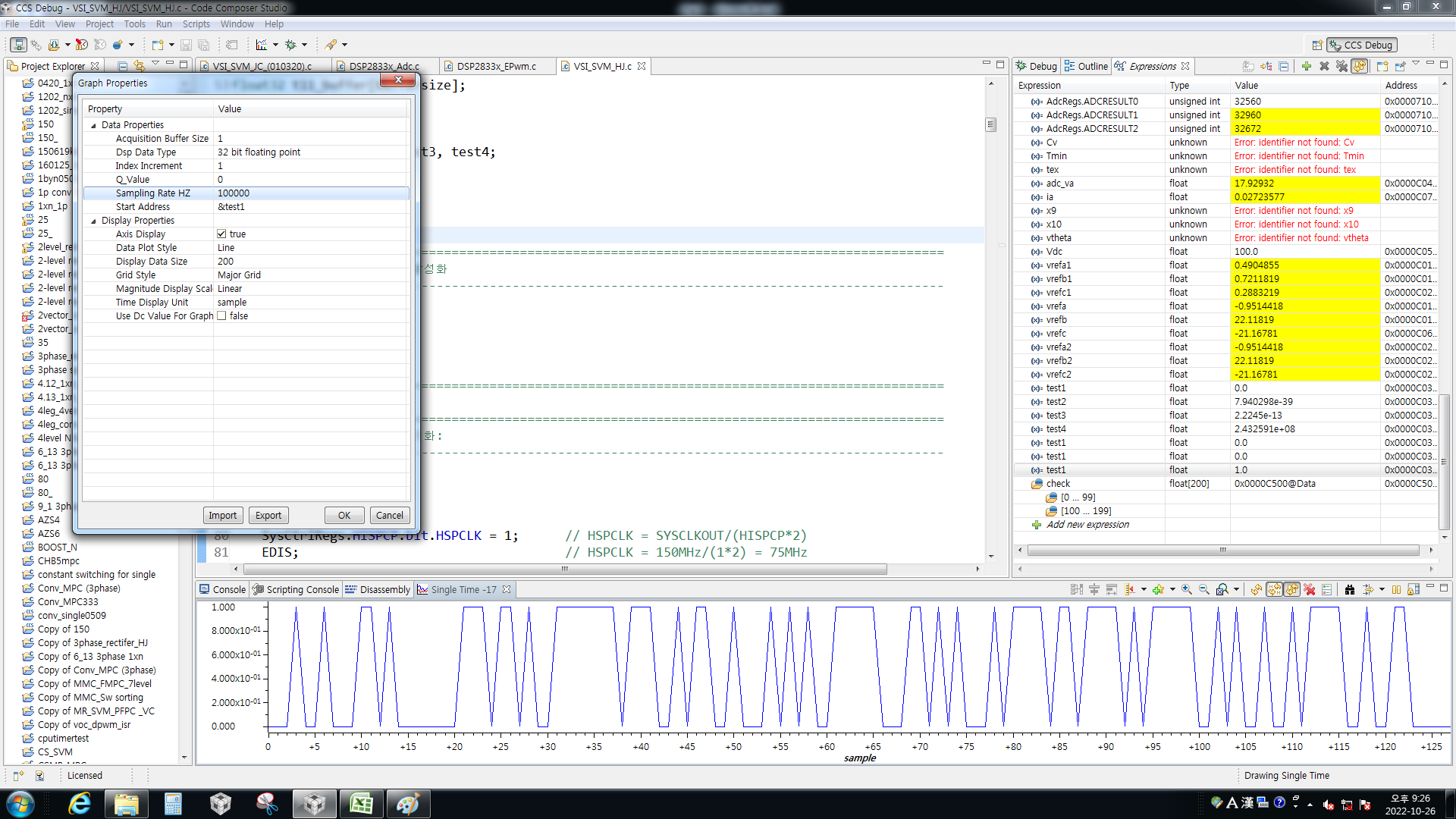Select Sampling Rate HZ value field
This screenshot has width=1456, height=819.
click(x=312, y=193)
